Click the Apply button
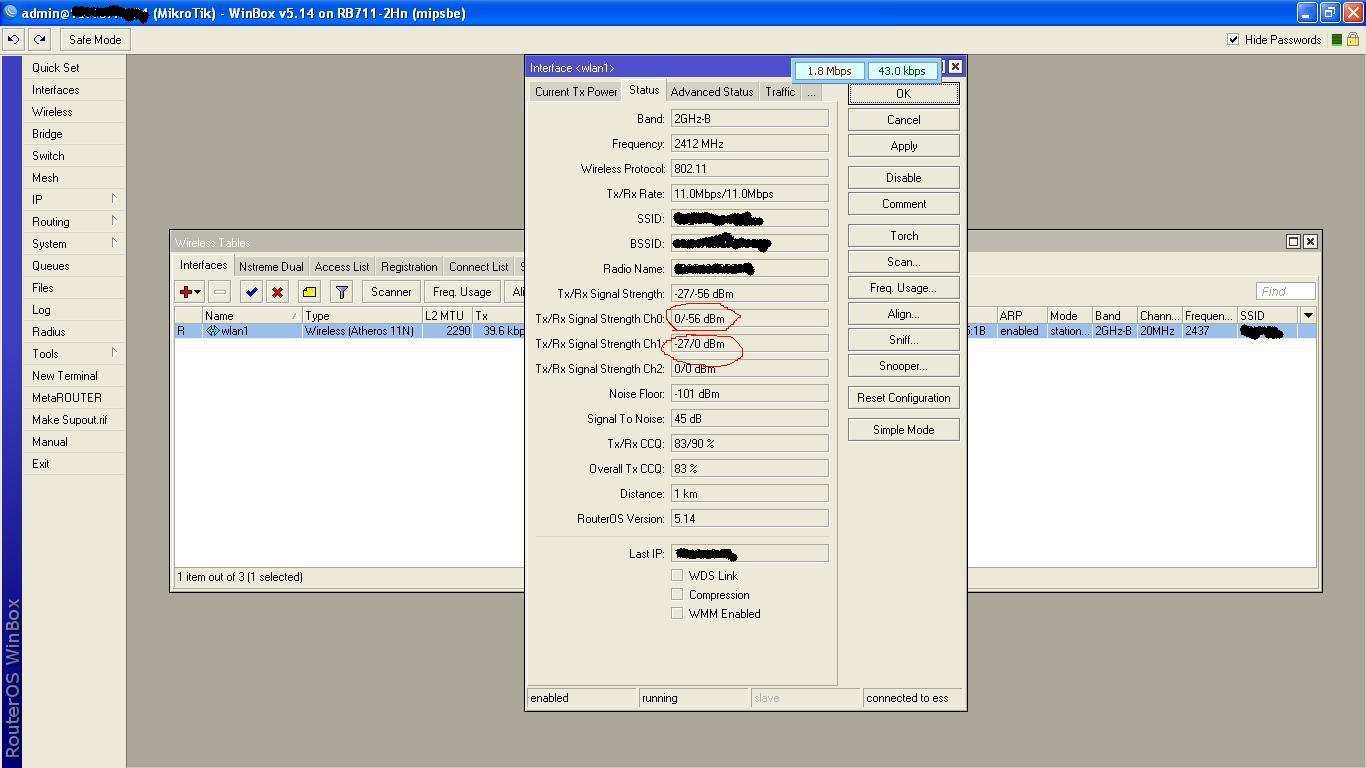Viewport: 1366px width, 768px height. tap(903, 145)
